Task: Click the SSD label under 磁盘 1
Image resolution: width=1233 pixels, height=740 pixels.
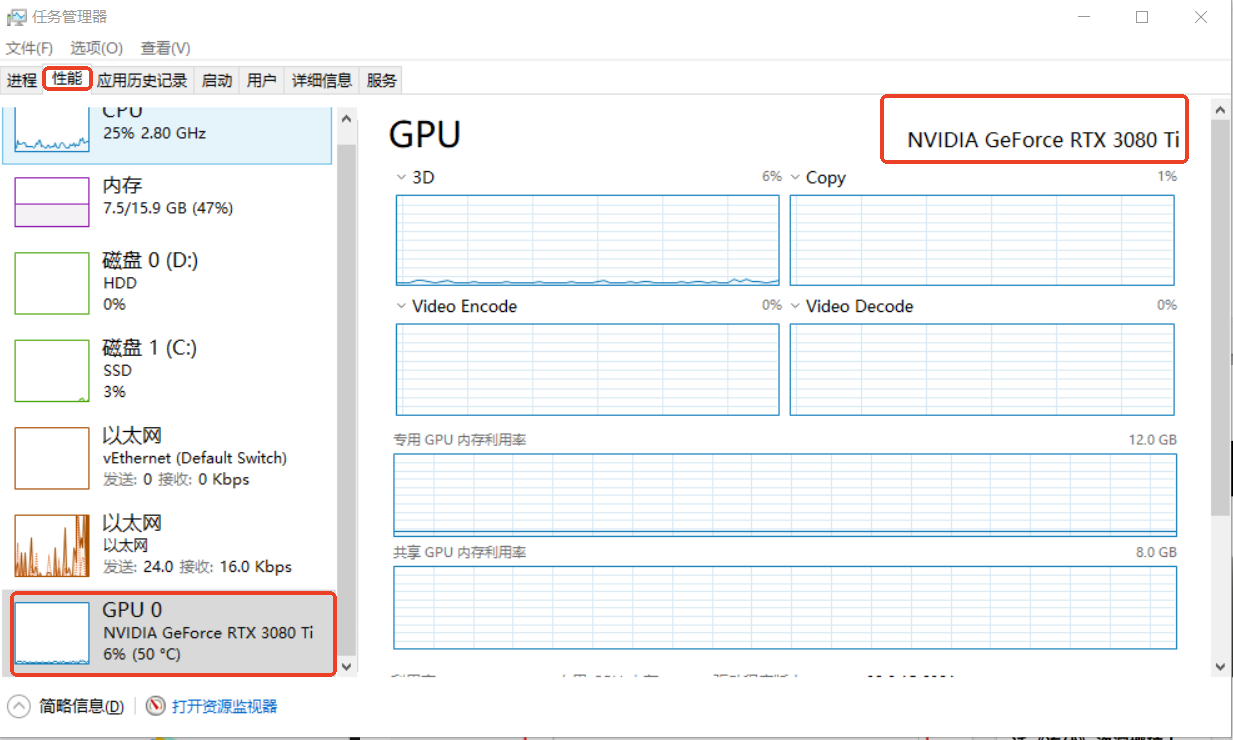Action: point(116,370)
